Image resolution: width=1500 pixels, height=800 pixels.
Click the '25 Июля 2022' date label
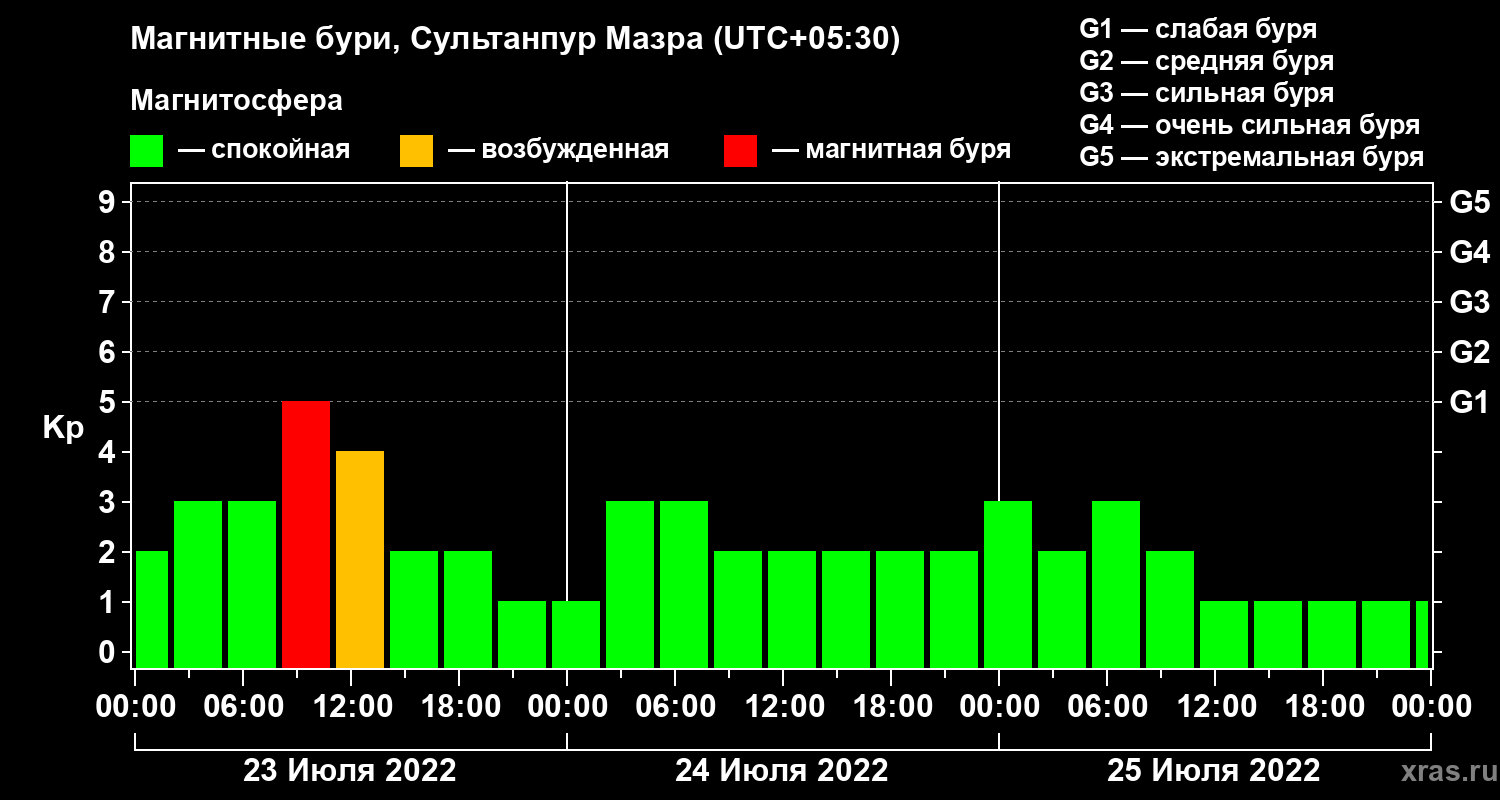pyautogui.click(x=1214, y=771)
